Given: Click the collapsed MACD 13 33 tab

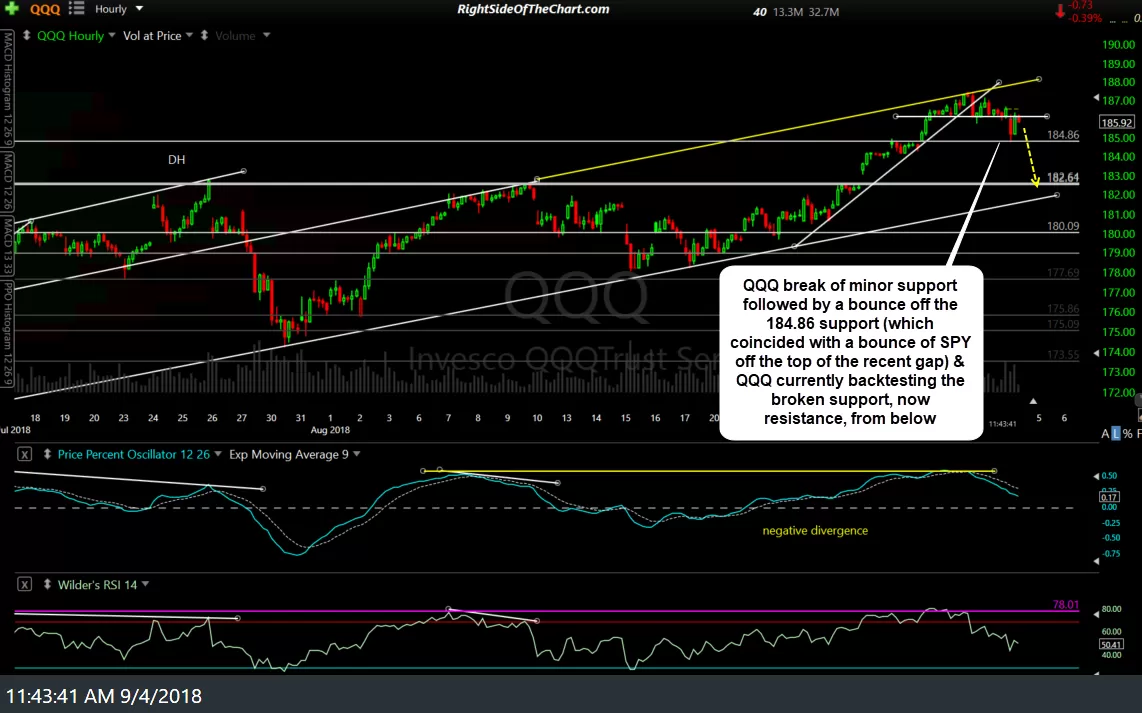Looking at the screenshot, I should [x=7, y=248].
